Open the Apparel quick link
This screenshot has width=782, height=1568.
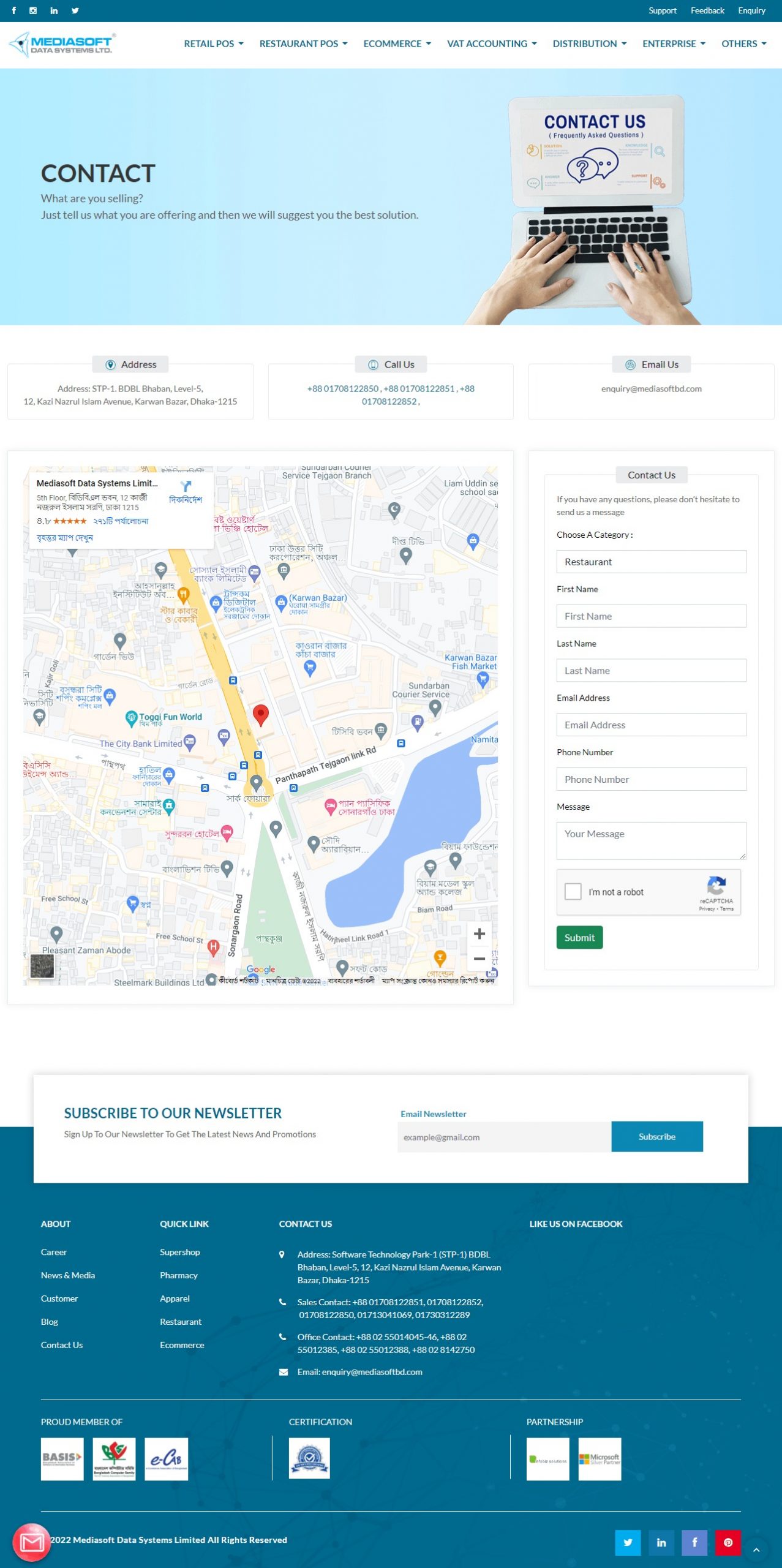(175, 1298)
